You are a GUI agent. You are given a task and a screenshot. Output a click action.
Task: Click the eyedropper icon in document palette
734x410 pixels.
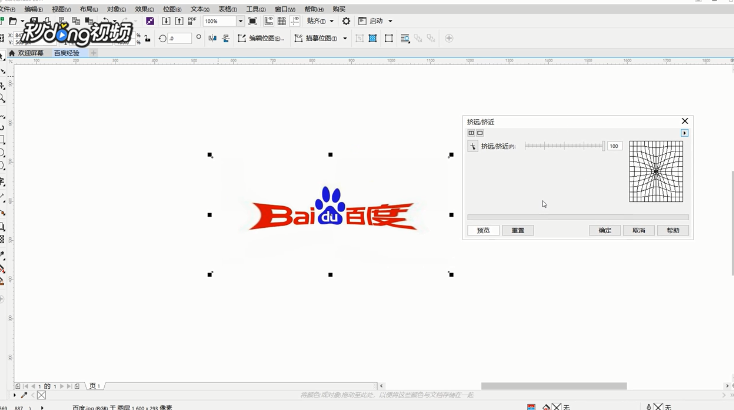tap(24, 395)
